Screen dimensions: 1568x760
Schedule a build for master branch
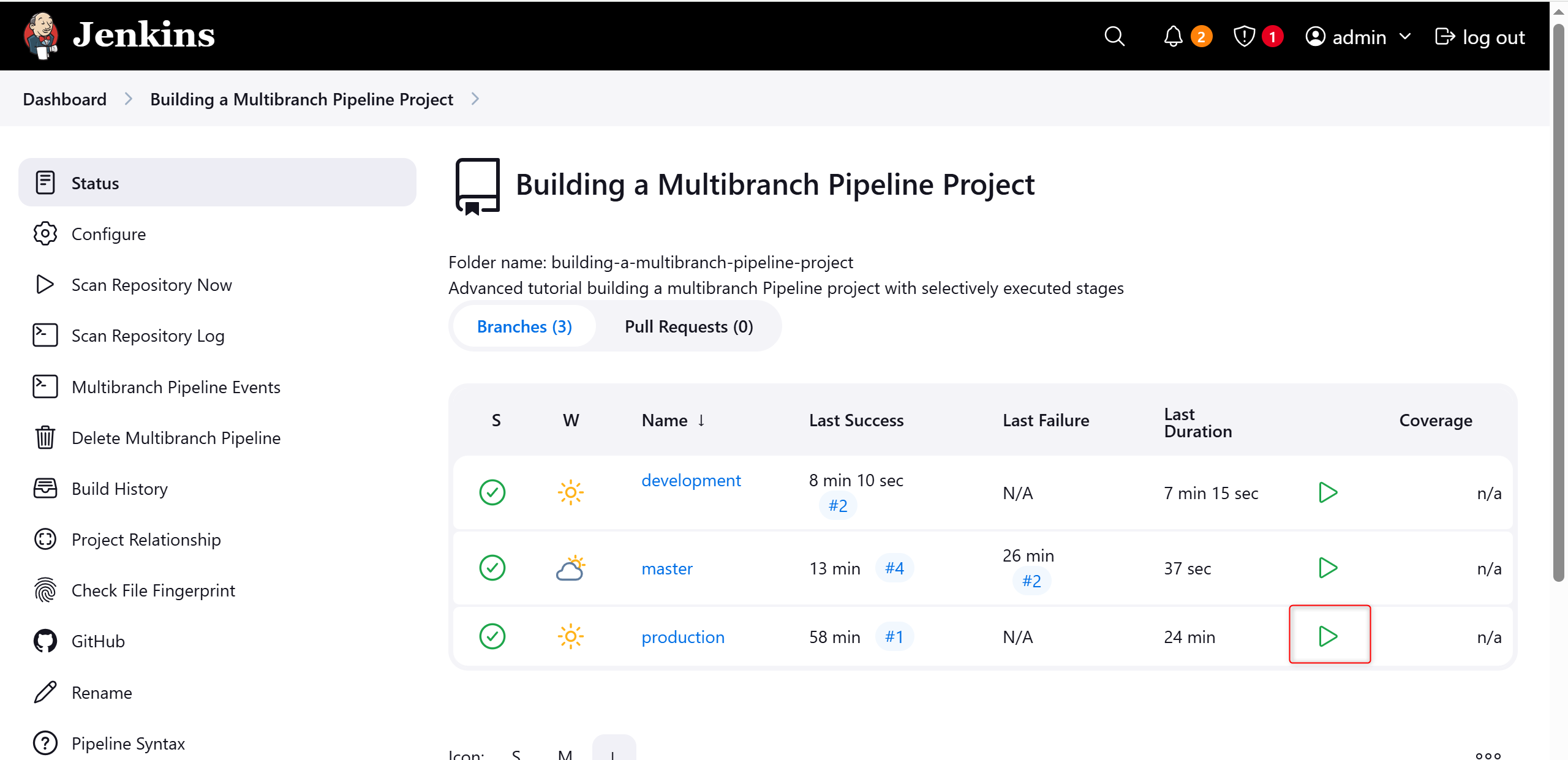[x=1328, y=568]
